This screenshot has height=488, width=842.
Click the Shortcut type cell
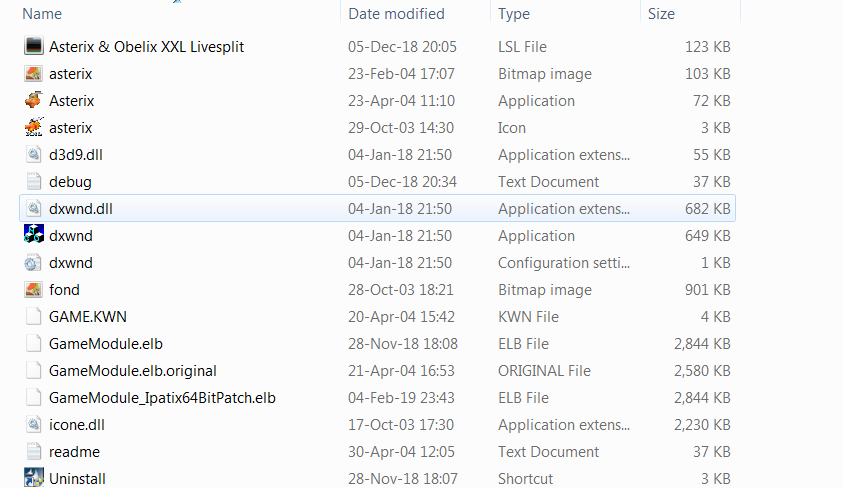[525, 478]
